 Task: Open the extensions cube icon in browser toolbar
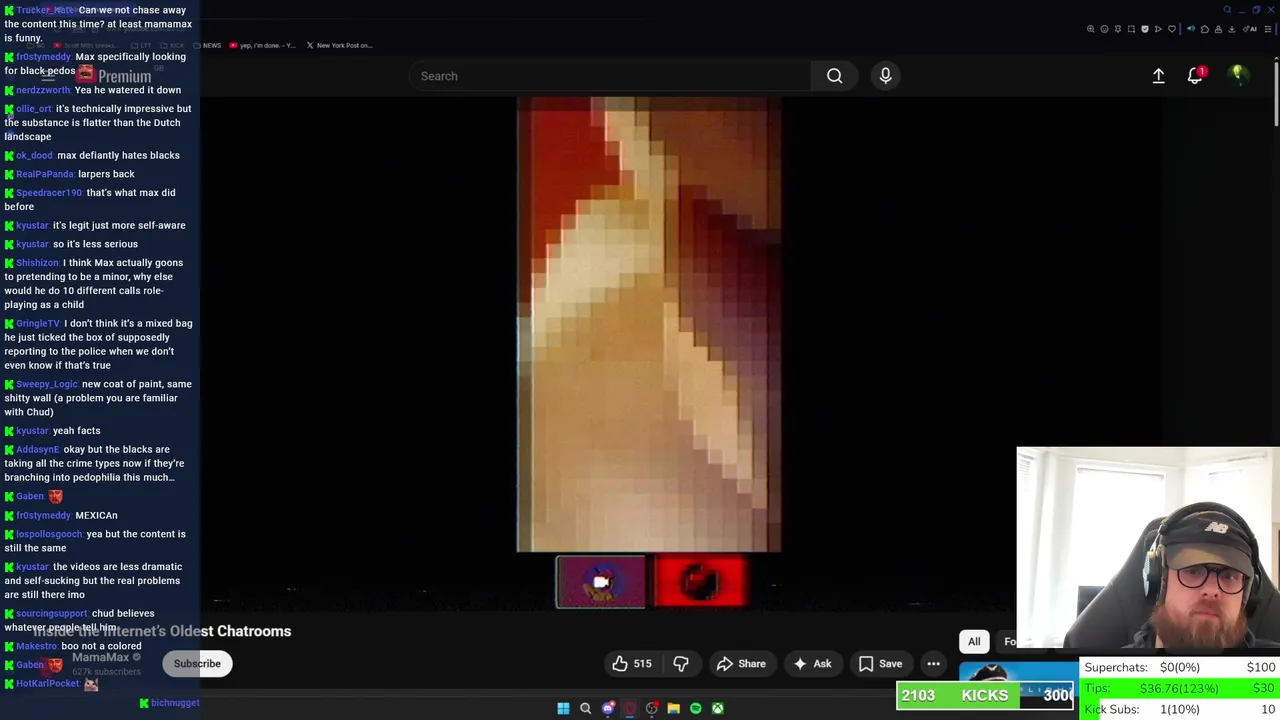(1205, 29)
